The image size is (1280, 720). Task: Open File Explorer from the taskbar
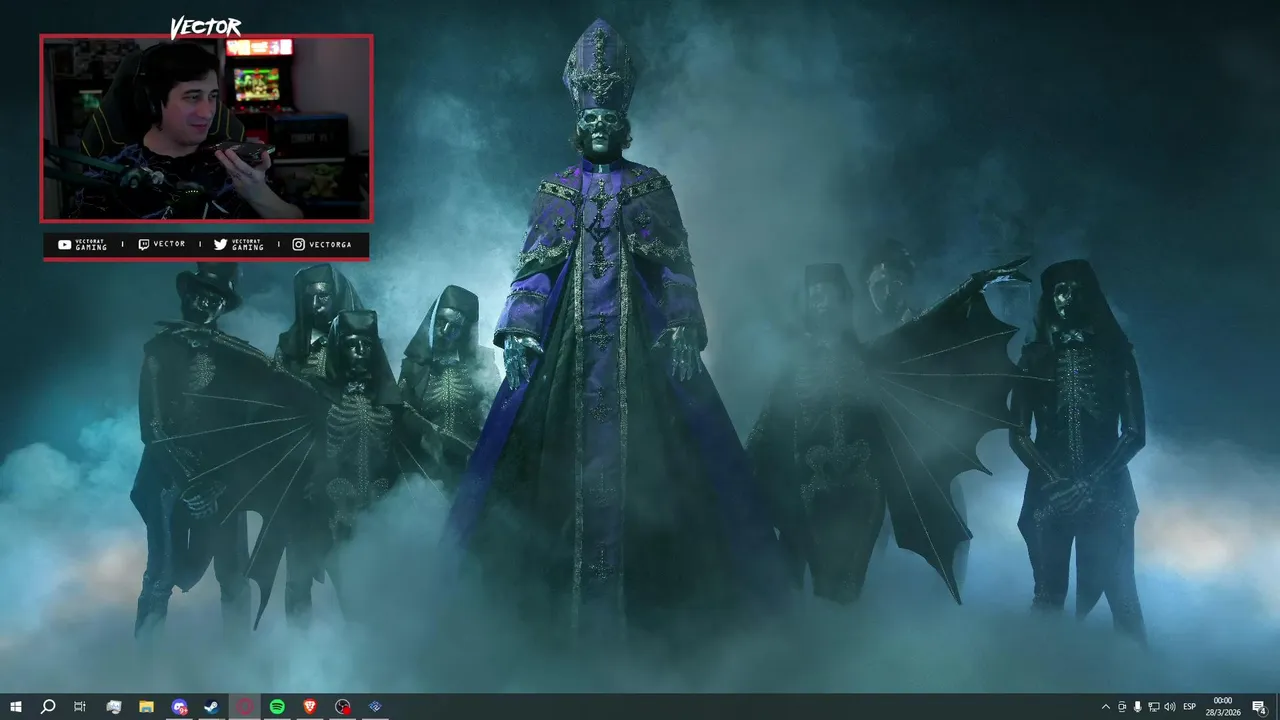point(146,707)
